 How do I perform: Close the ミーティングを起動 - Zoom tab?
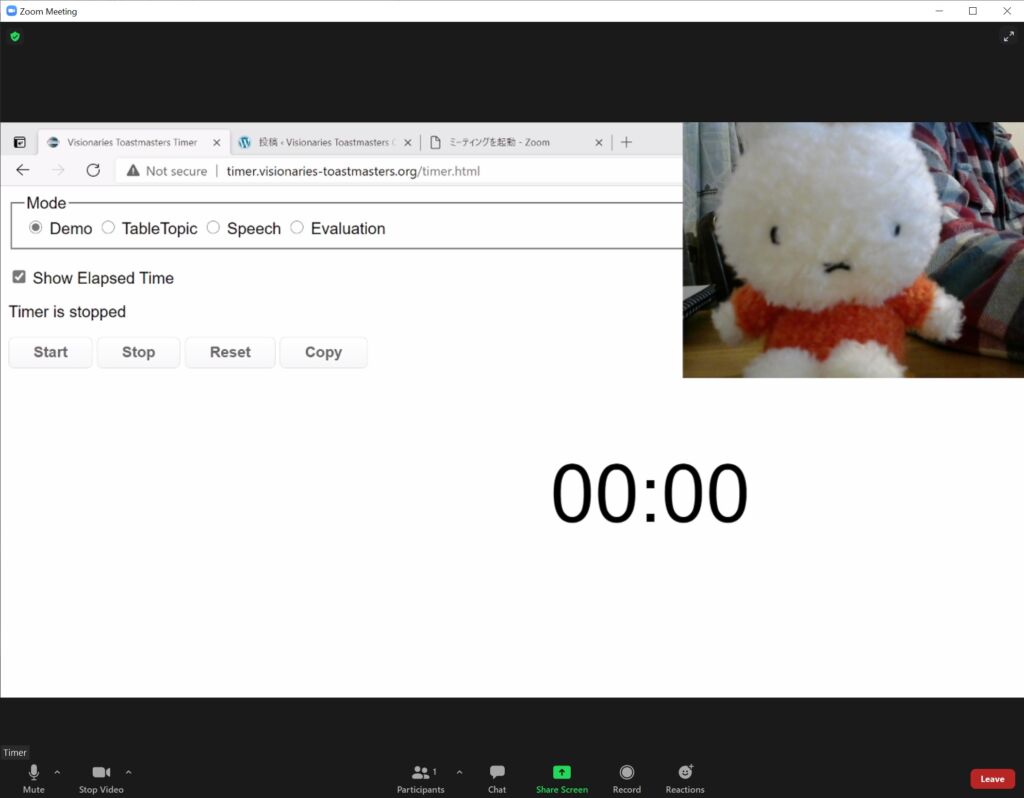598,142
